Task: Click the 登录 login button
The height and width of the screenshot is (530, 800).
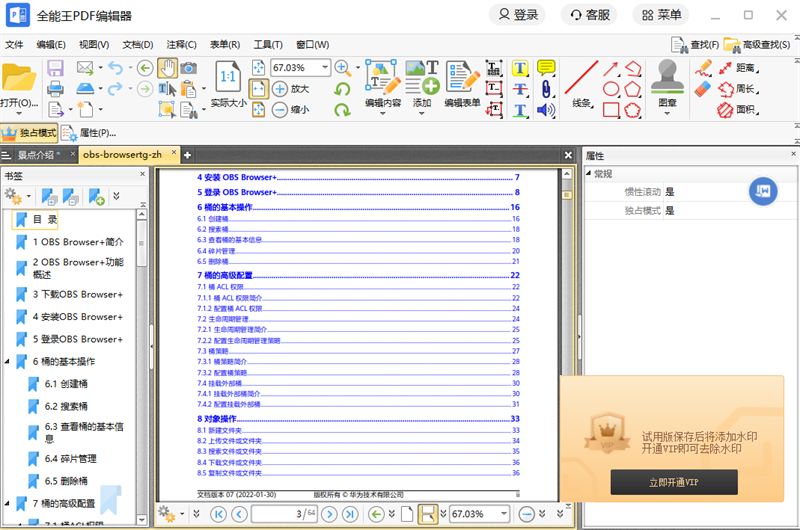Action: pyautogui.click(x=518, y=15)
